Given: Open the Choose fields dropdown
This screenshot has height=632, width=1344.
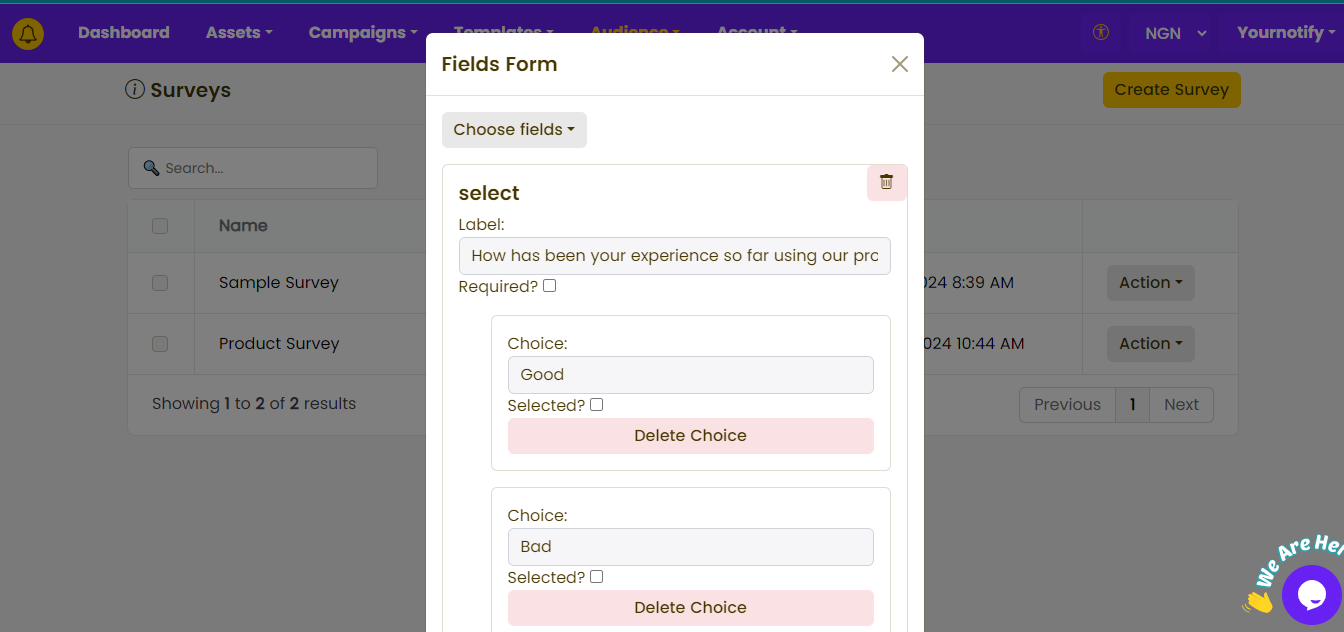Looking at the screenshot, I should pos(514,129).
